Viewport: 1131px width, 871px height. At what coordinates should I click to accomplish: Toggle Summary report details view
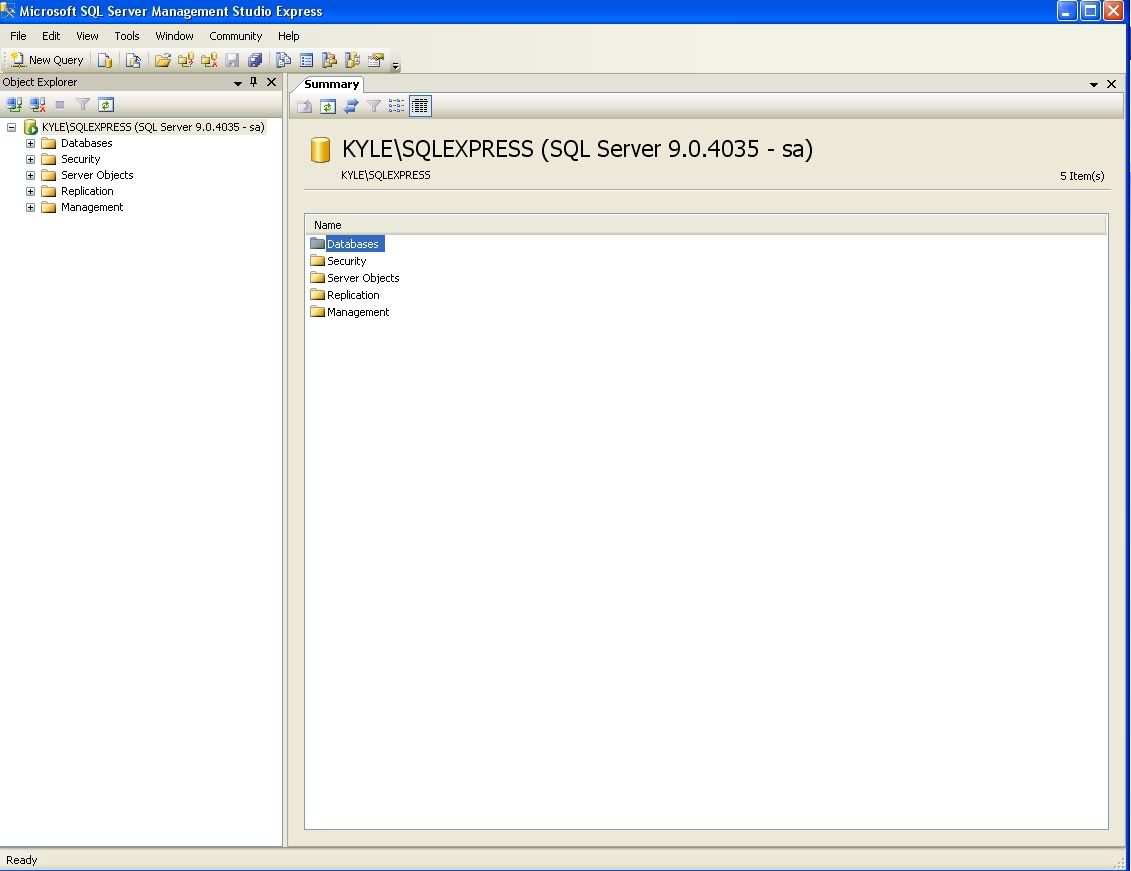tap(420, 106)
